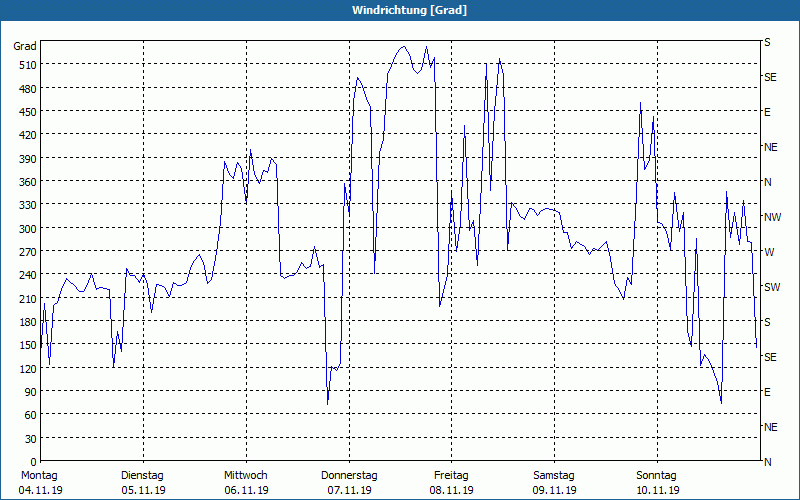Viewport: 800px width, 500px height.
Task: Click the "Dienstag" day label
Action: pyautogui.click(x=142, y=476)
